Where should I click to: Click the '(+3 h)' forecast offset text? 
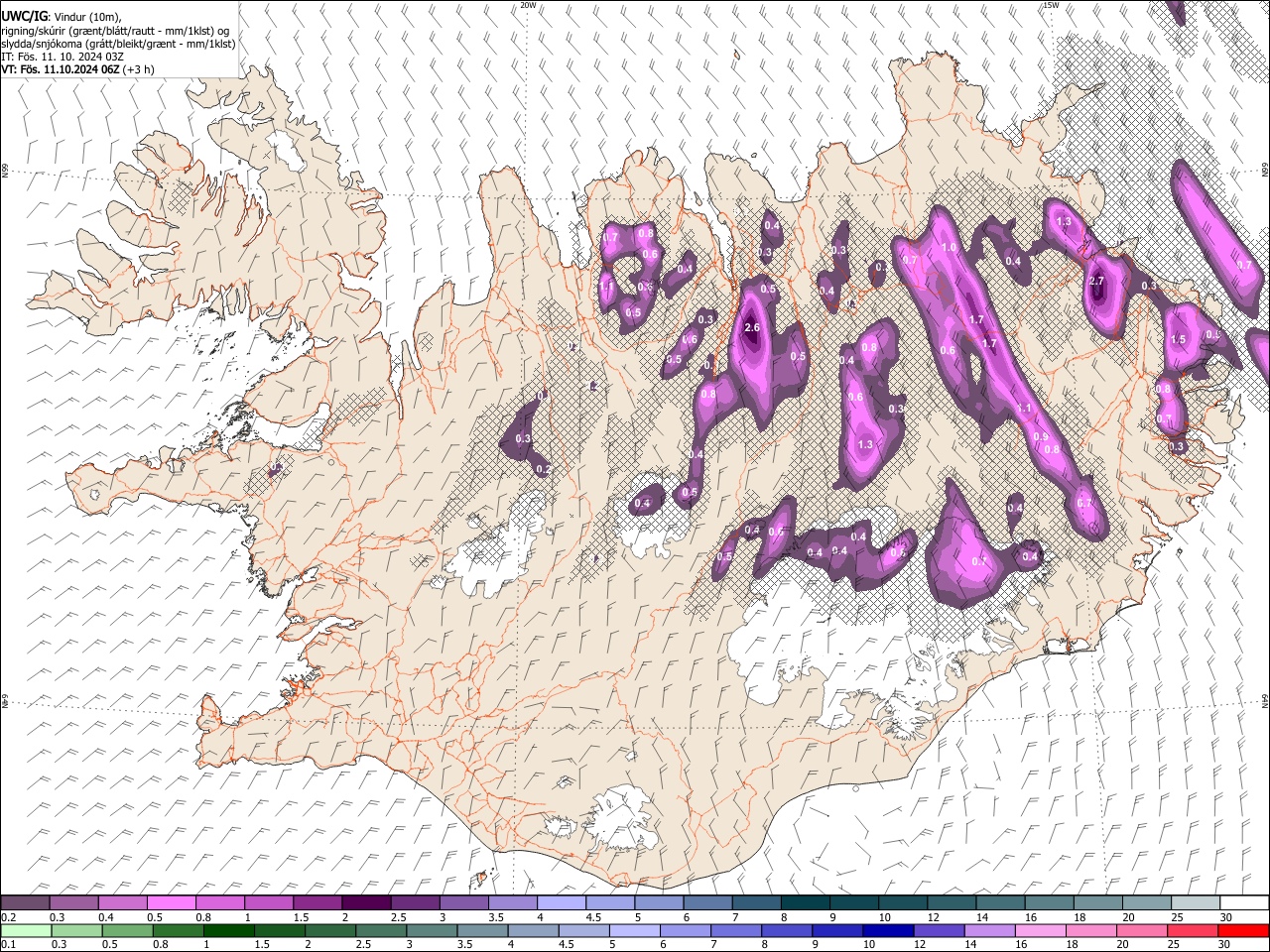click(139, 69)
